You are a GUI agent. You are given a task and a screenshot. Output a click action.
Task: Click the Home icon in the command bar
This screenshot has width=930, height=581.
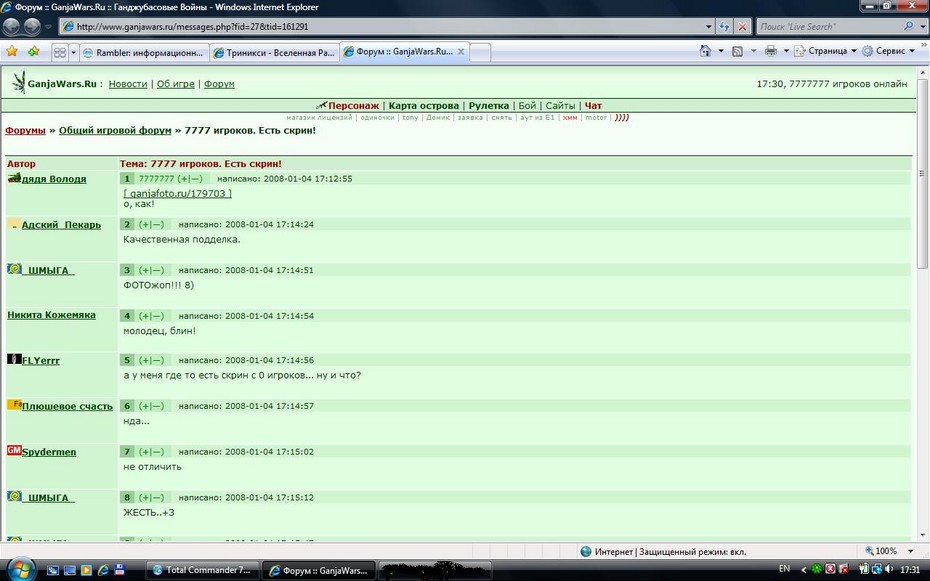[705, 51]
